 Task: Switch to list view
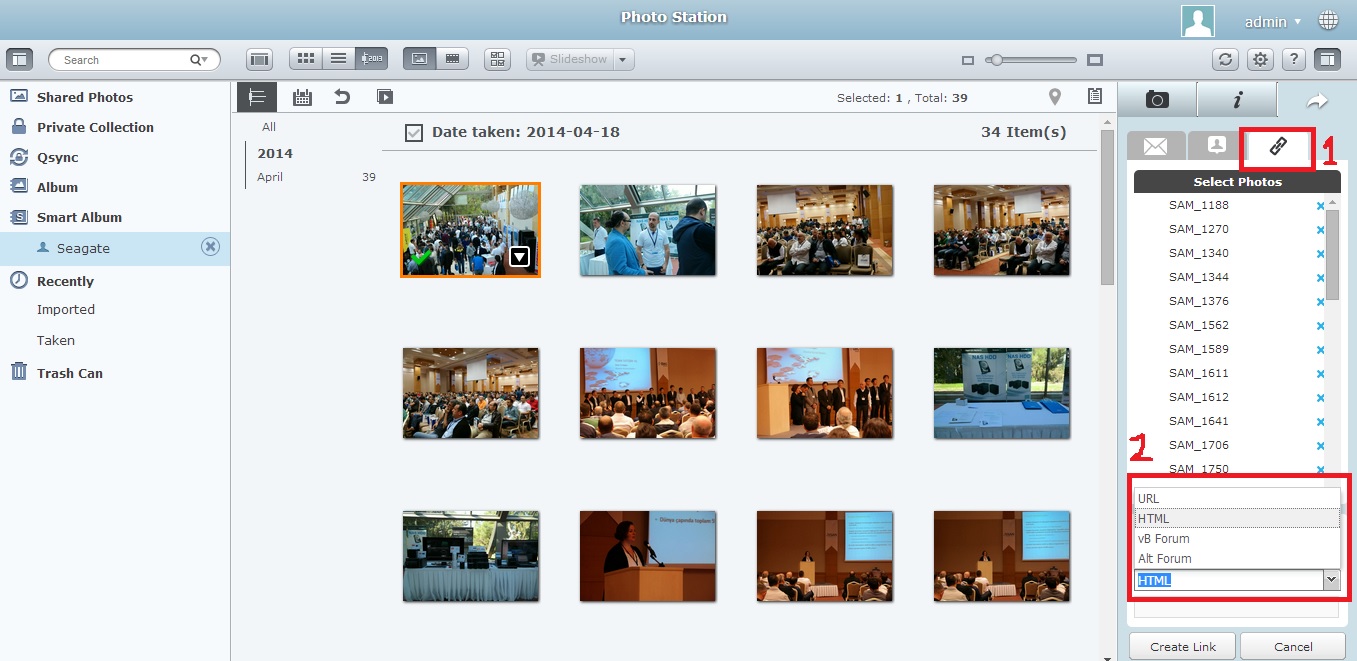pyautogui.click(x=339, y=59)
